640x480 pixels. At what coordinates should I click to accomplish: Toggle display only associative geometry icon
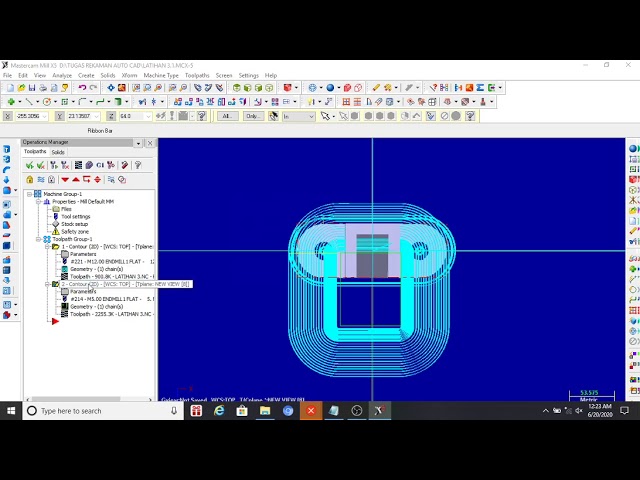[122, 180]
